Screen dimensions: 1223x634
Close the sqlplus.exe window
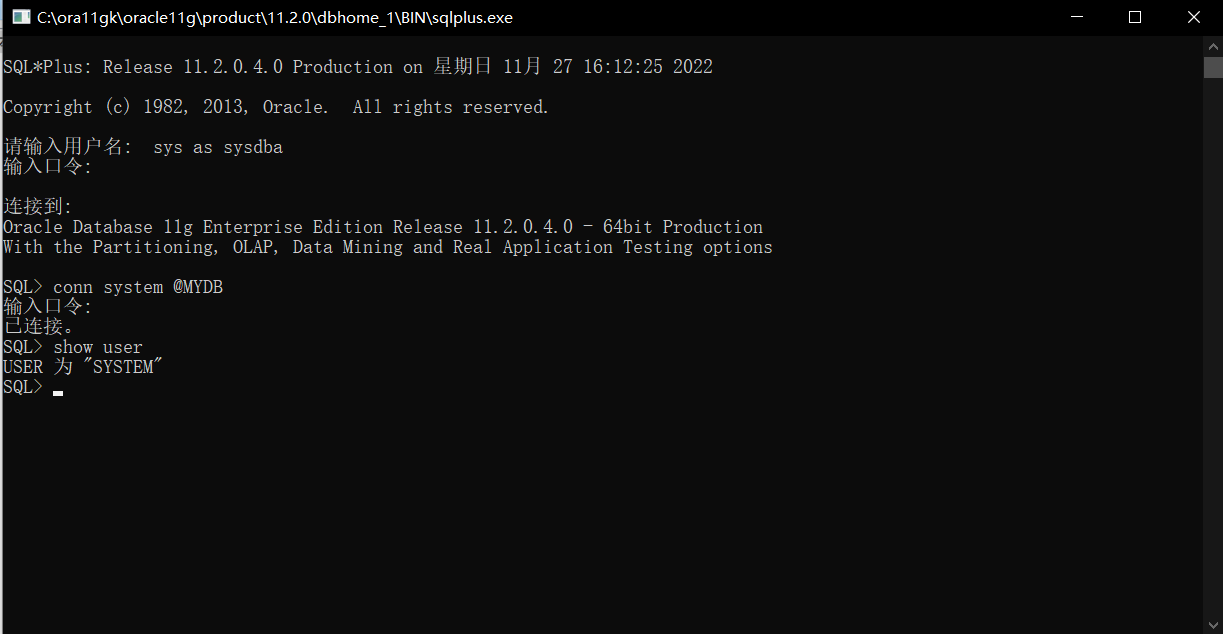click(x=1193, y=17)
